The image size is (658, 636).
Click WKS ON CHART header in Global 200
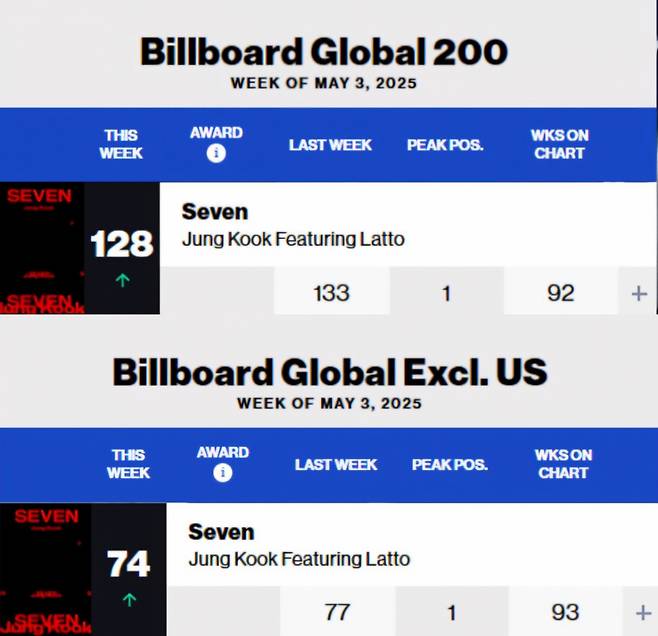coord(559,144)
